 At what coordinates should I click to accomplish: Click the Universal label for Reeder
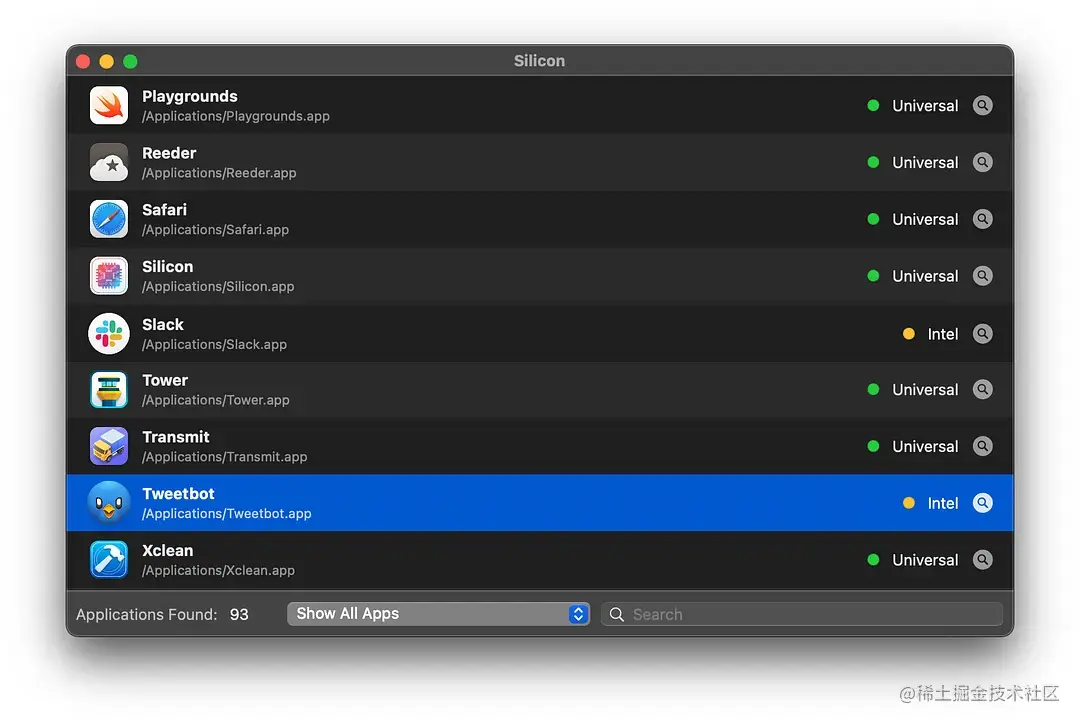tap(925, 163)
